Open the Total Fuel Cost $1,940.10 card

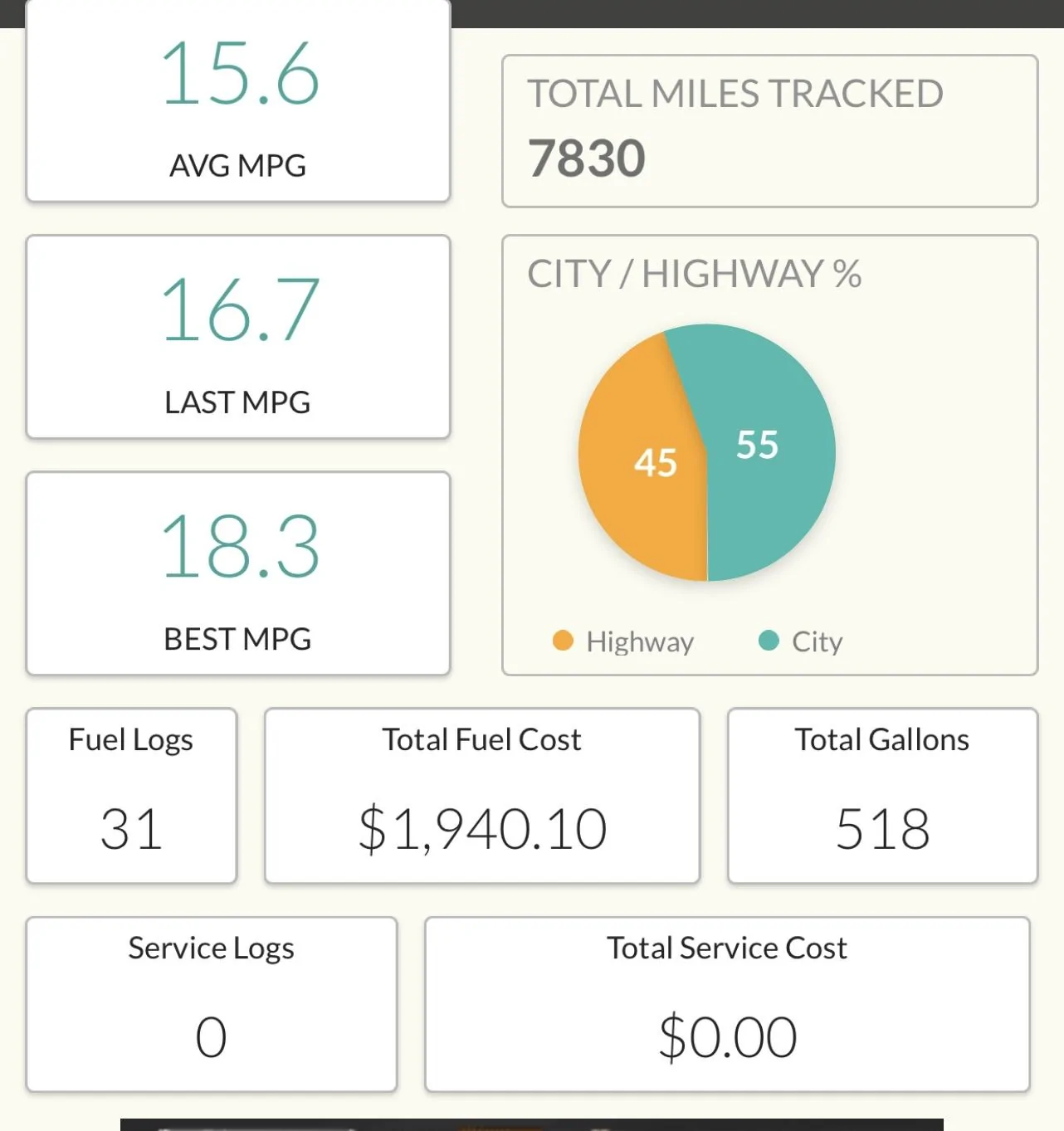(x=482, y=796)
